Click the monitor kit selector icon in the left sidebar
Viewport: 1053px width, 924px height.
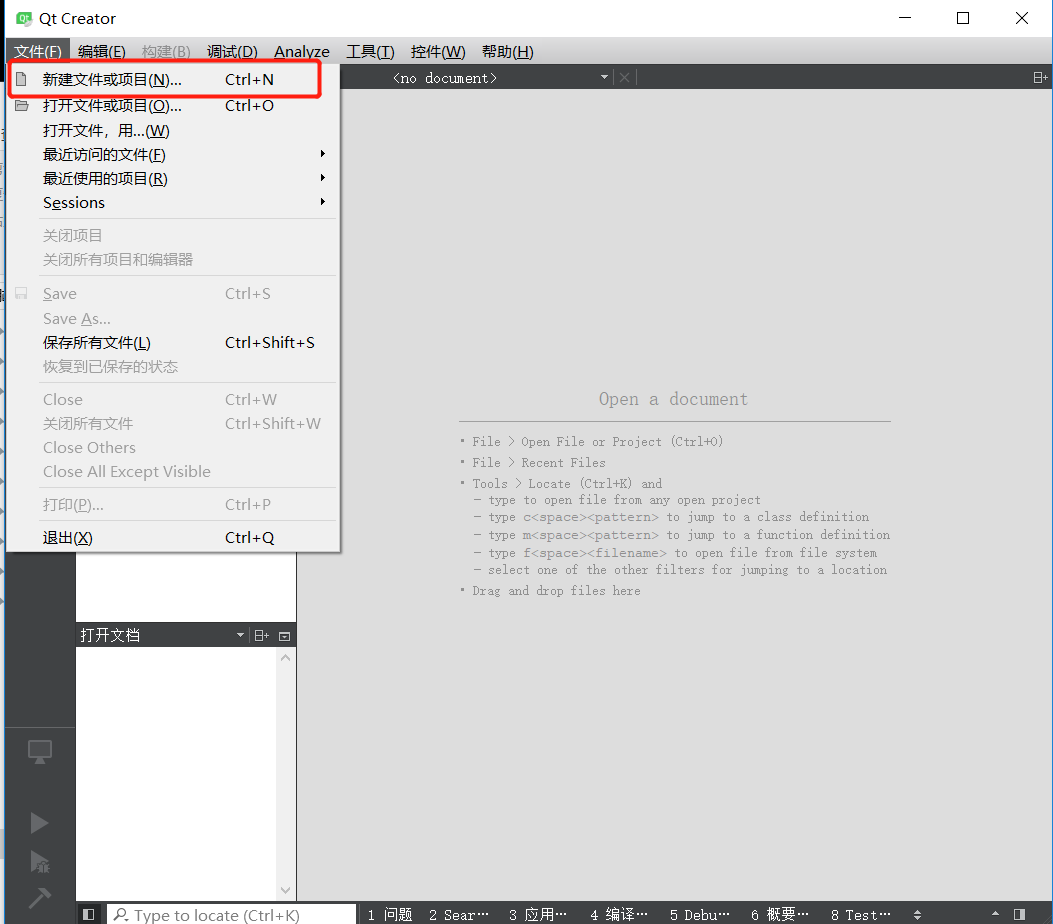coord(40,751)
